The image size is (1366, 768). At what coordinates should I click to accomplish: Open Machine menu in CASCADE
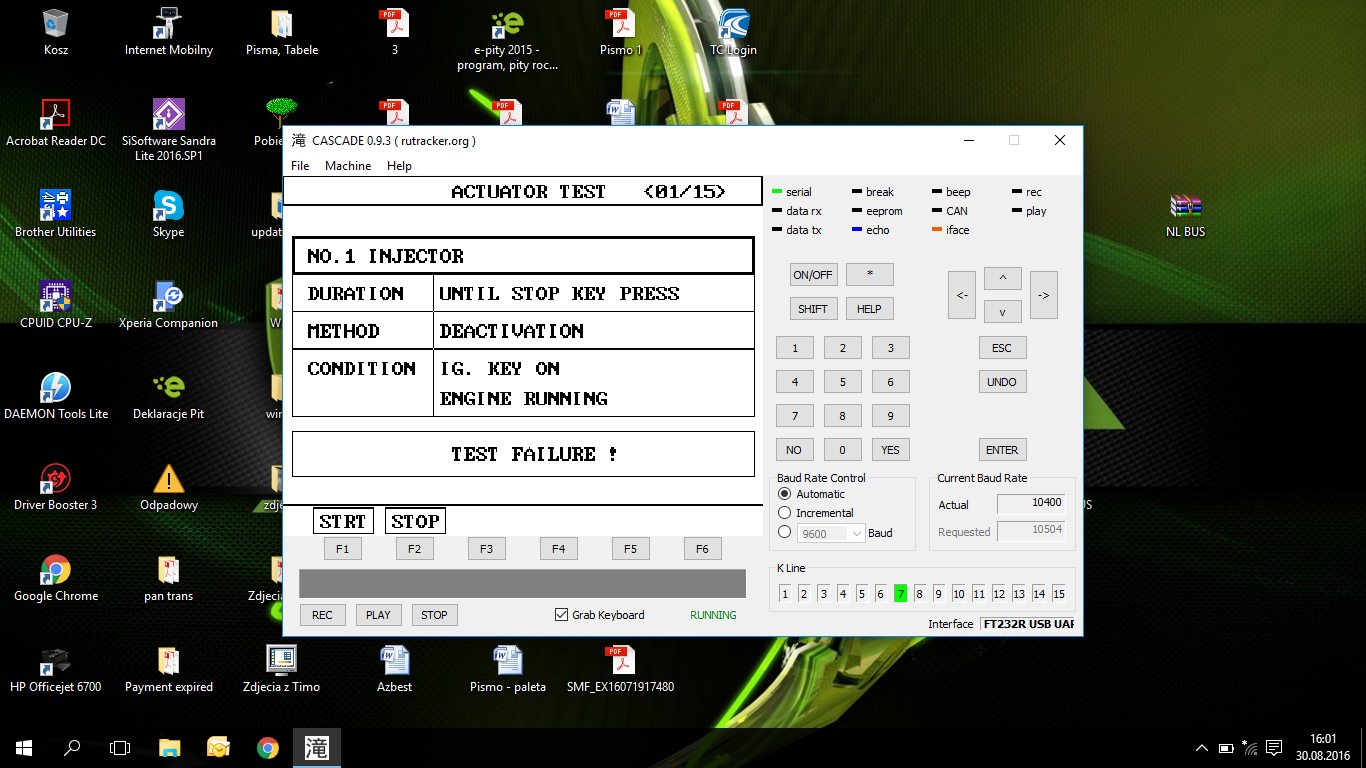[348, 166]
